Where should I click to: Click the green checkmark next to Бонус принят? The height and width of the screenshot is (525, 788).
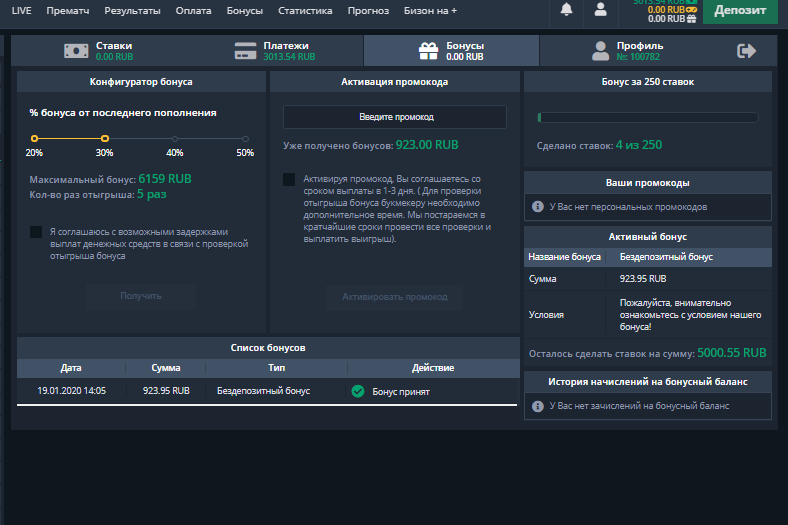pyautogui.click(x=357, y=391)
